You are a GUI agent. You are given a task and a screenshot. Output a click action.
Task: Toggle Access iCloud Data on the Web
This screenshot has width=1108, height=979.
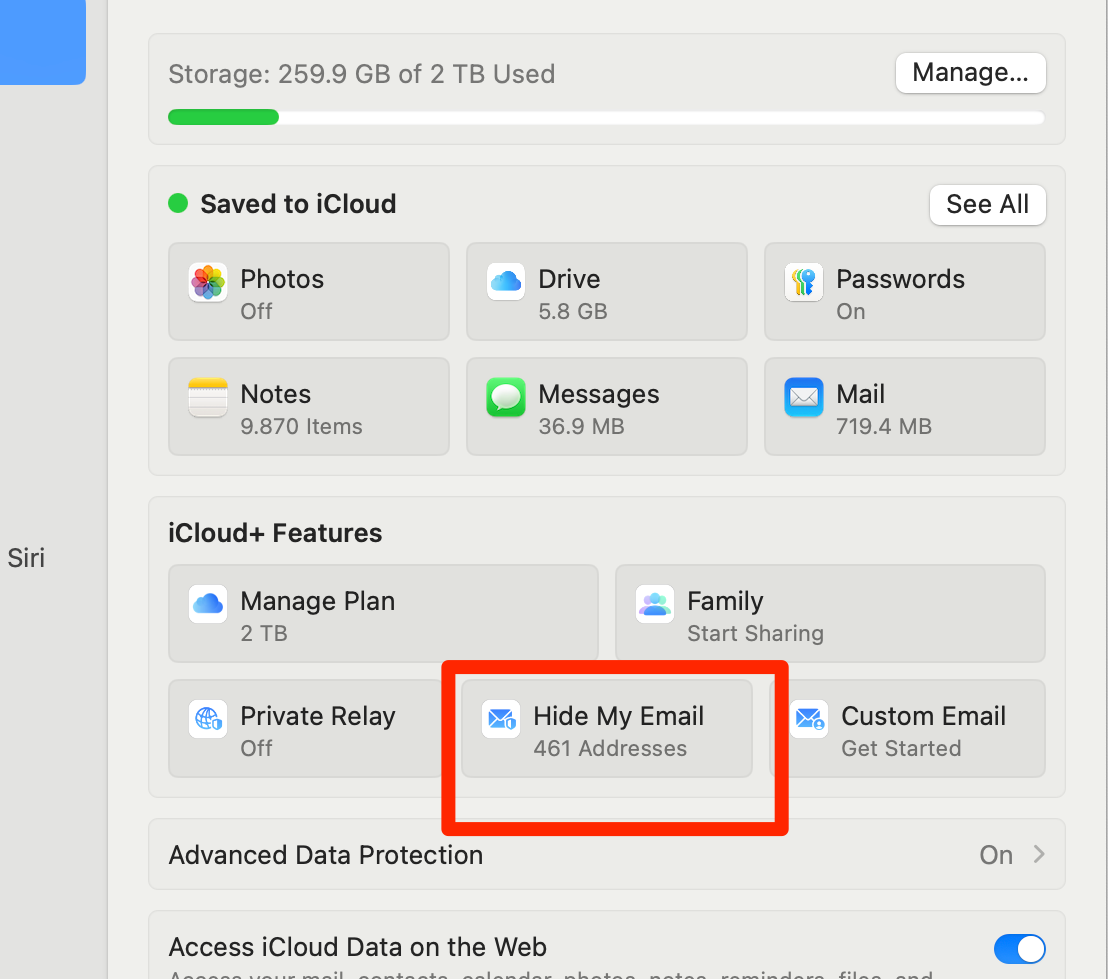coord(1019,949)
